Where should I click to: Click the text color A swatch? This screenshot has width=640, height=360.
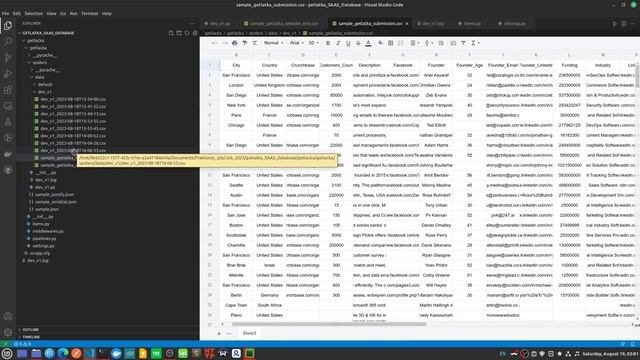pos(368,43)
